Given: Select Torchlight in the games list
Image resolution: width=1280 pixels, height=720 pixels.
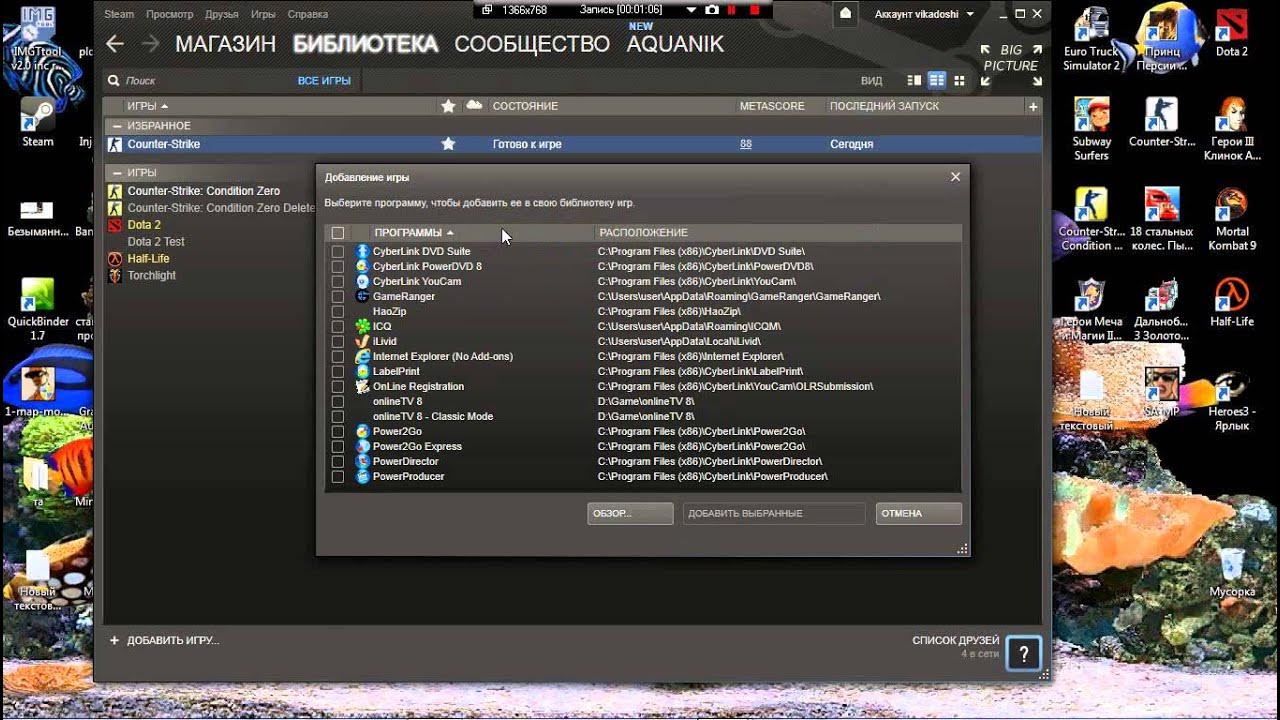Looking at the screenshot, I should 152,275.
